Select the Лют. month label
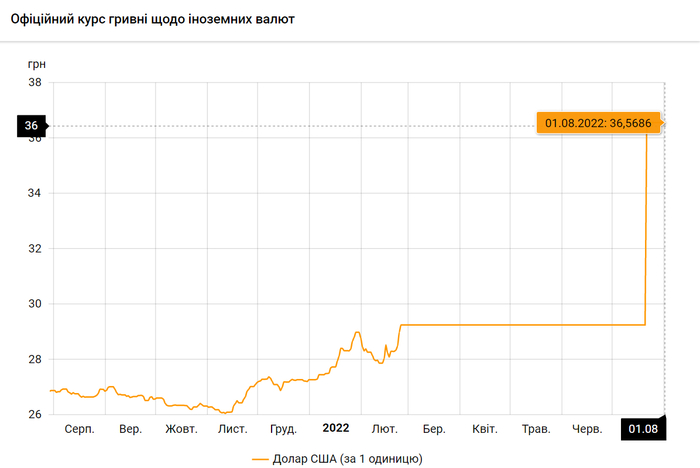This screenshot has width=700, height=468. (384, 429)
